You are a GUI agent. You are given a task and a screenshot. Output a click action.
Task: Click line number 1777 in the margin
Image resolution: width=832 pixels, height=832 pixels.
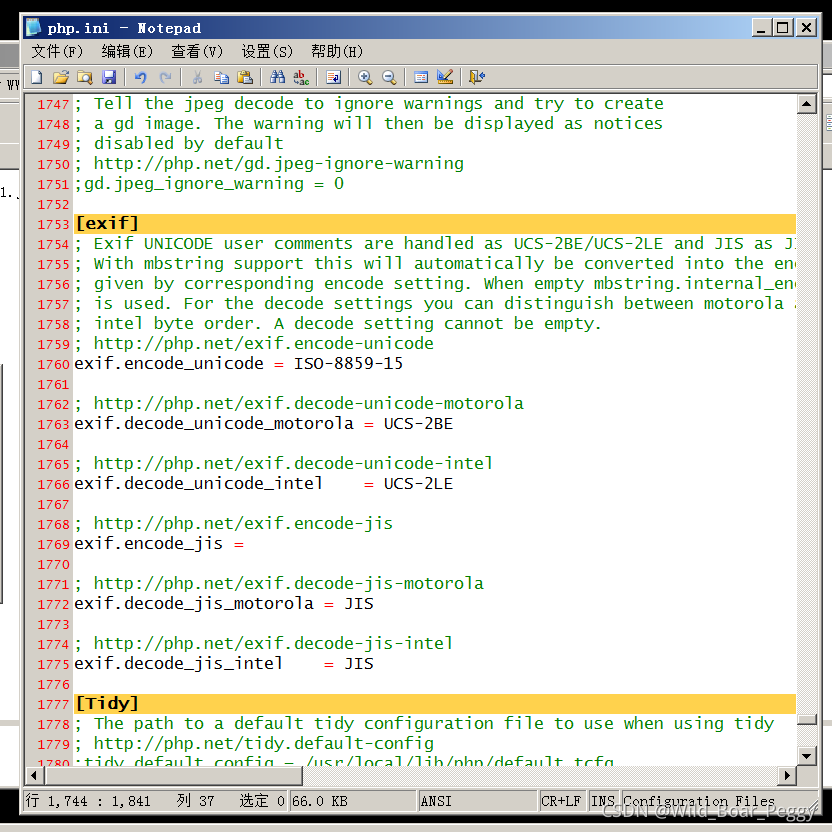53,705
